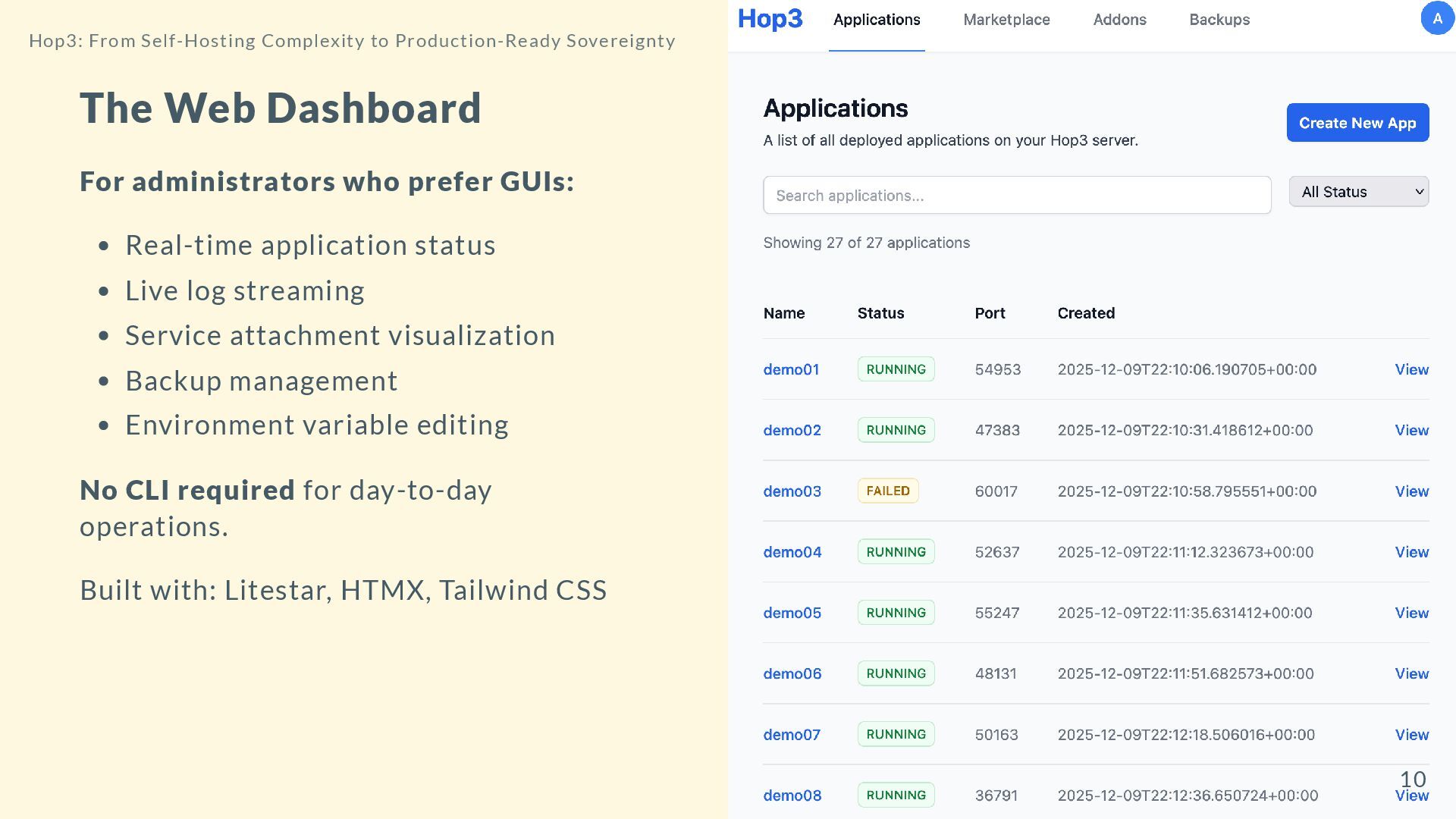This screenshot has width=1456, height=819.
Task: Open the demo05 application link
Action: pyautogui.click(x=792, y=613)
